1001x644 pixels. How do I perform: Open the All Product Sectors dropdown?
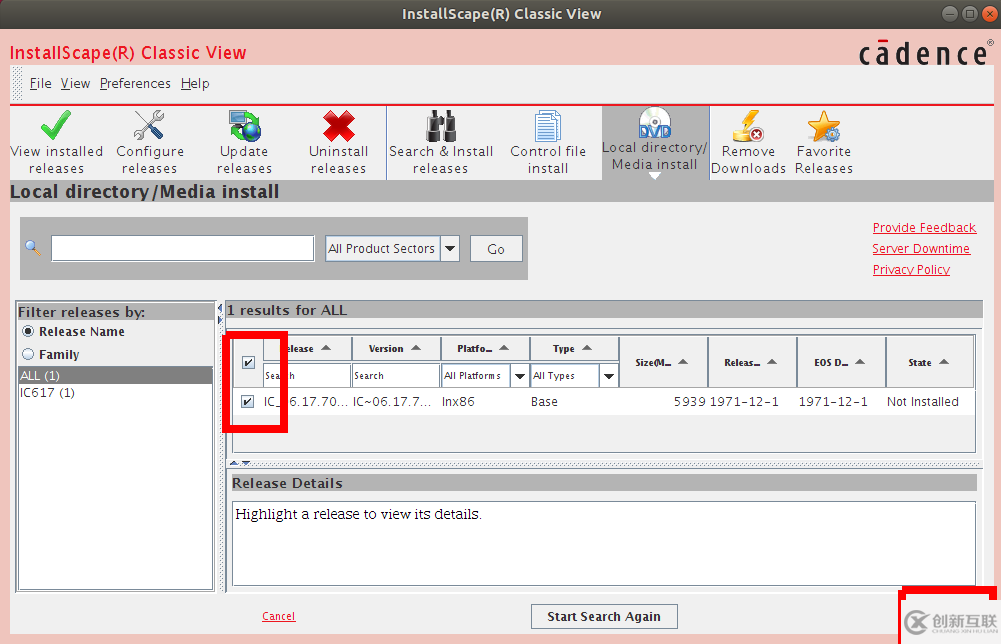(449, 248)
